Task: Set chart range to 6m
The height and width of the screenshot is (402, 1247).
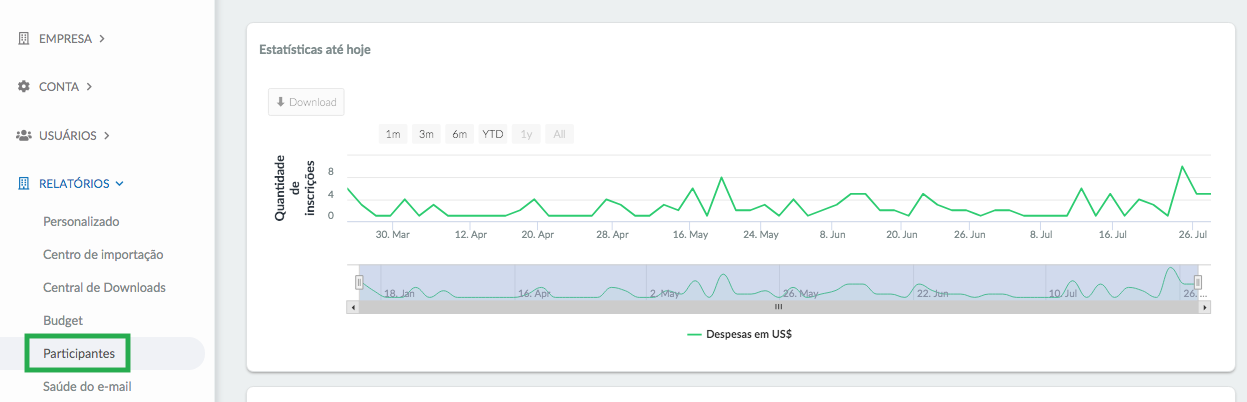Action: point(459,134)
